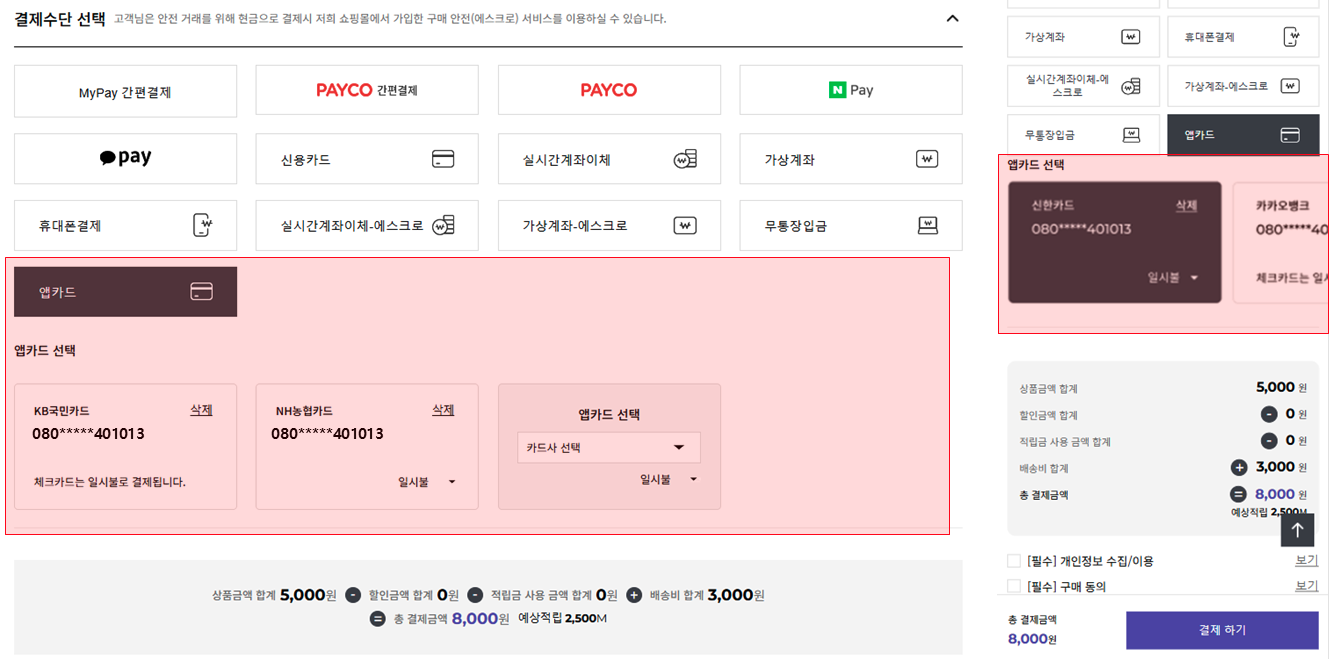Open the 카드사 선택 dropdown

click(609, 447)
